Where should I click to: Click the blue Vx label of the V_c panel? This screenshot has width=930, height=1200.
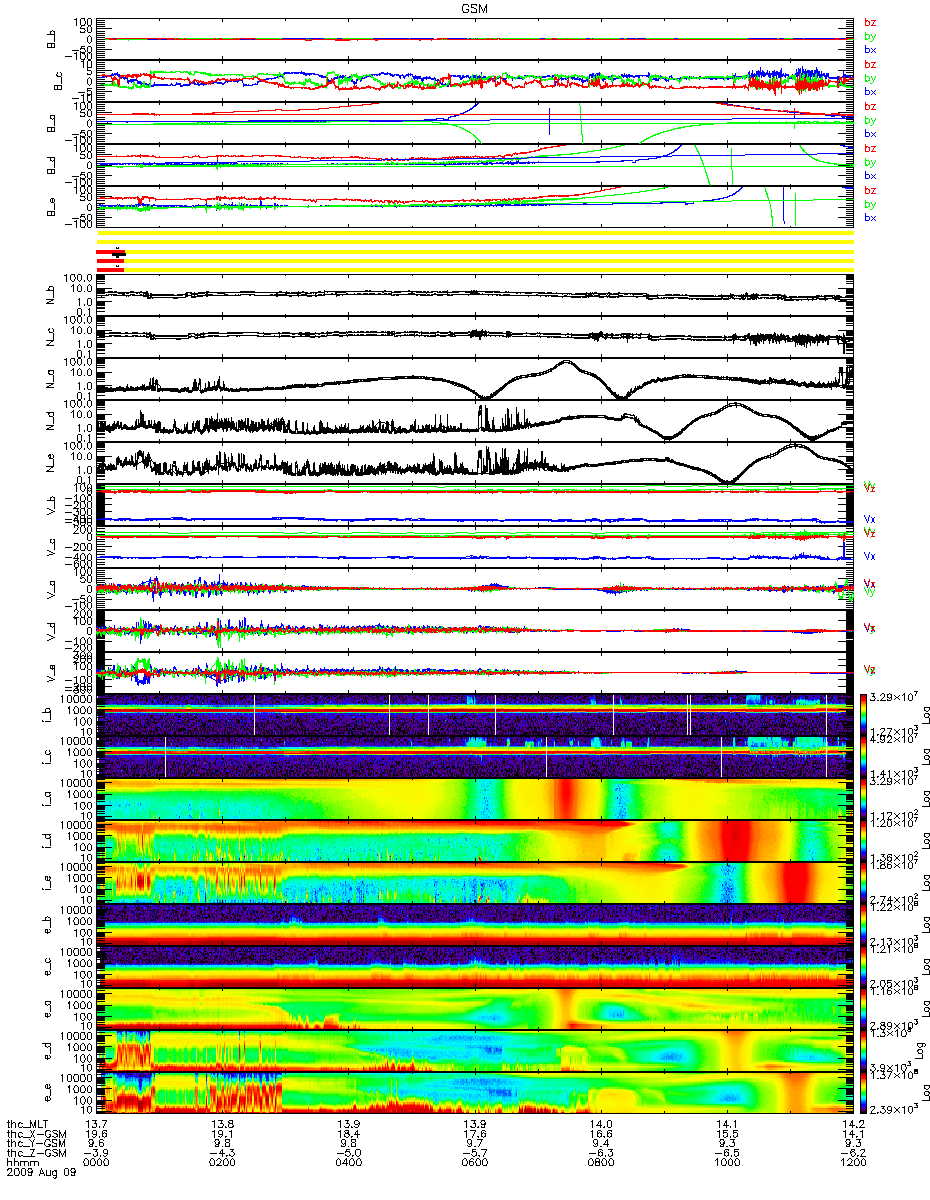point(870,555)
